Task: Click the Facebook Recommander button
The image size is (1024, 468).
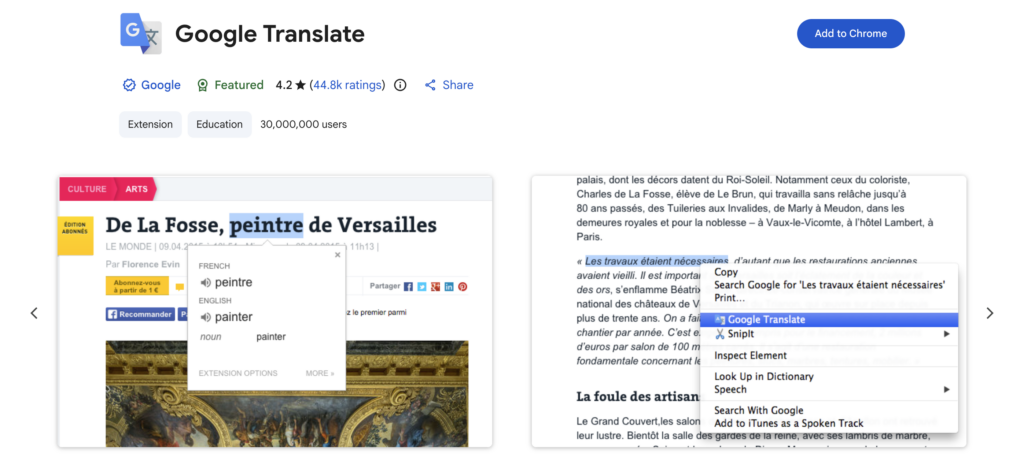Action: click(x=140, y=314)
